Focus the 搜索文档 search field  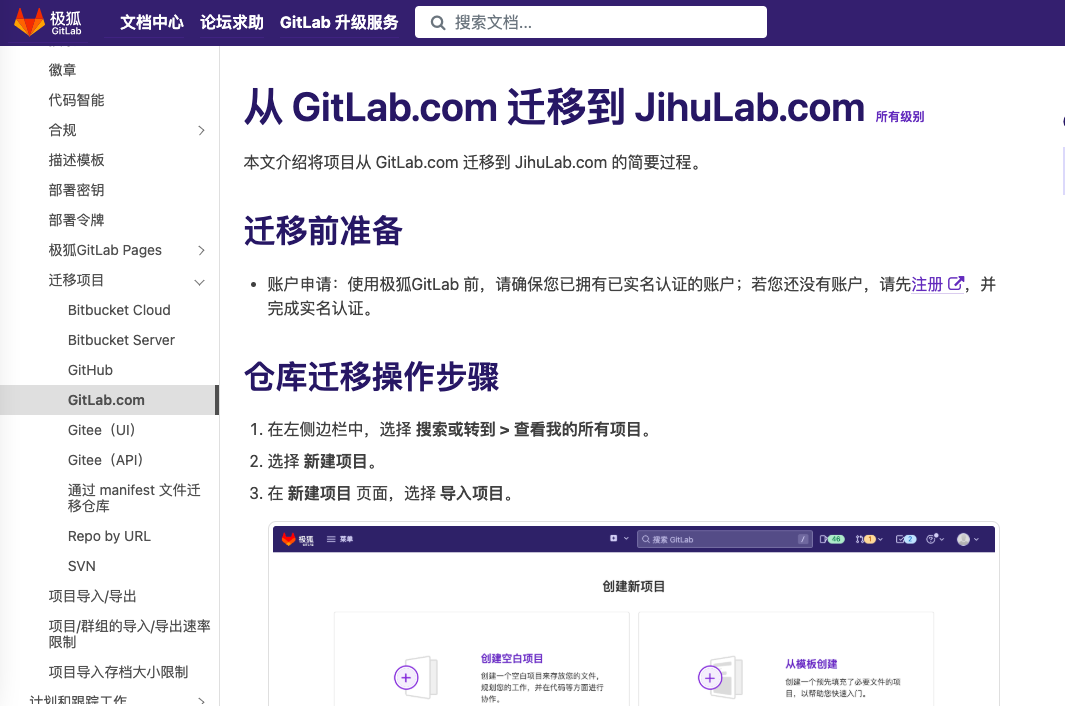click(x=591, y=22)
